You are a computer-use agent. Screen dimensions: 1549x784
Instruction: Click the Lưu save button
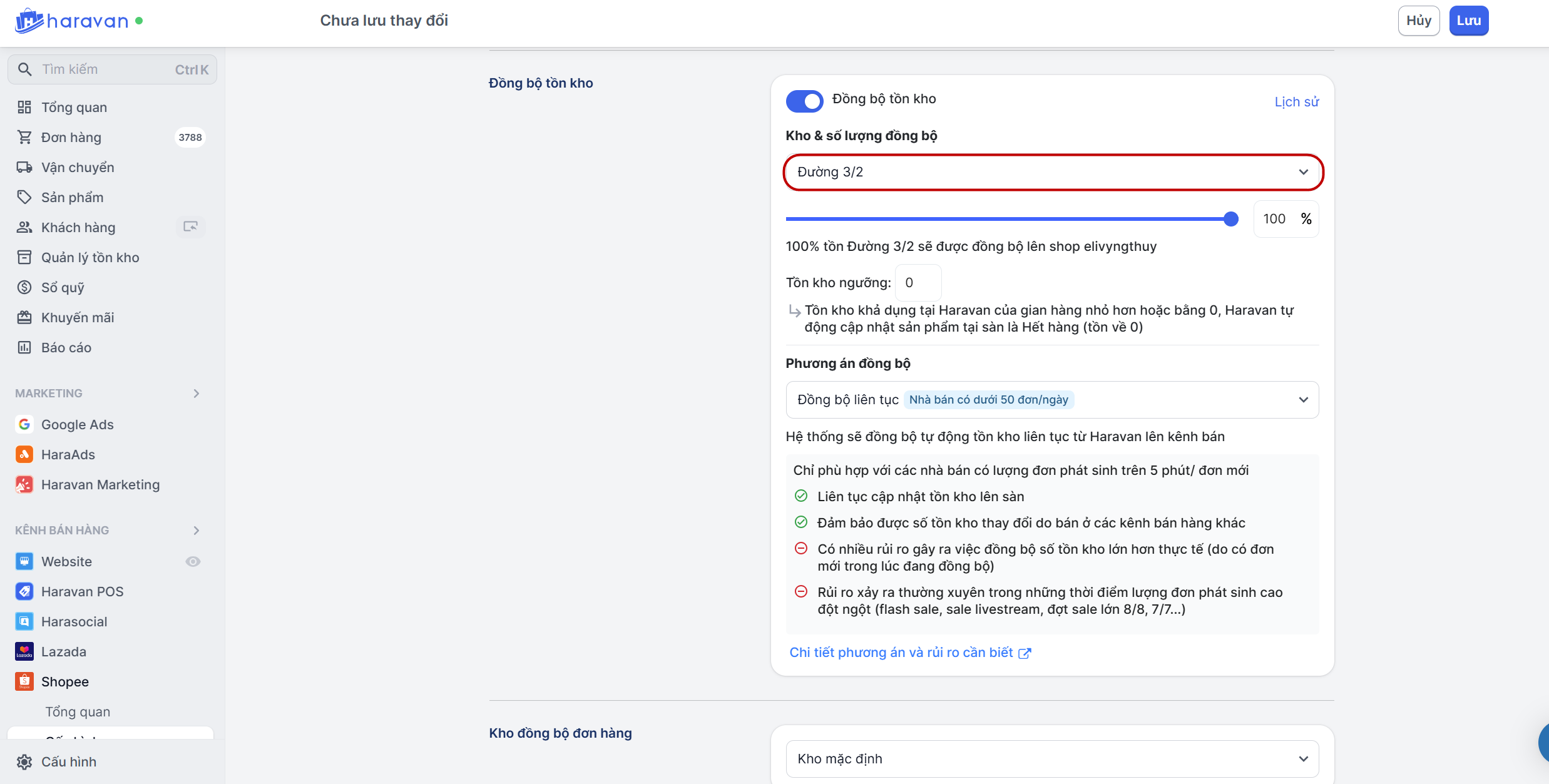(x=1468, y=21)
